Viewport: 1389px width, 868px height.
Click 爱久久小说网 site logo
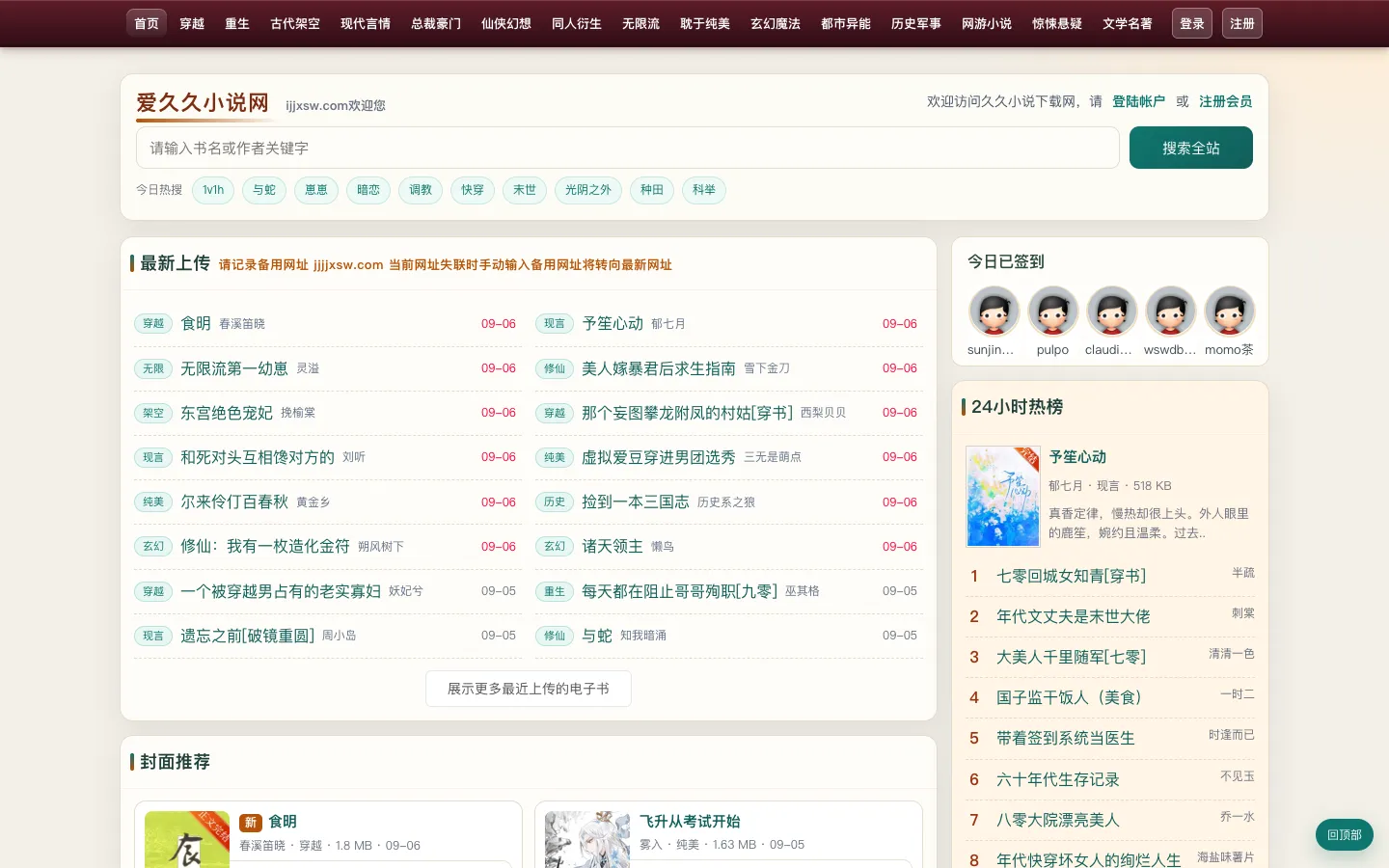pos(203,102)
